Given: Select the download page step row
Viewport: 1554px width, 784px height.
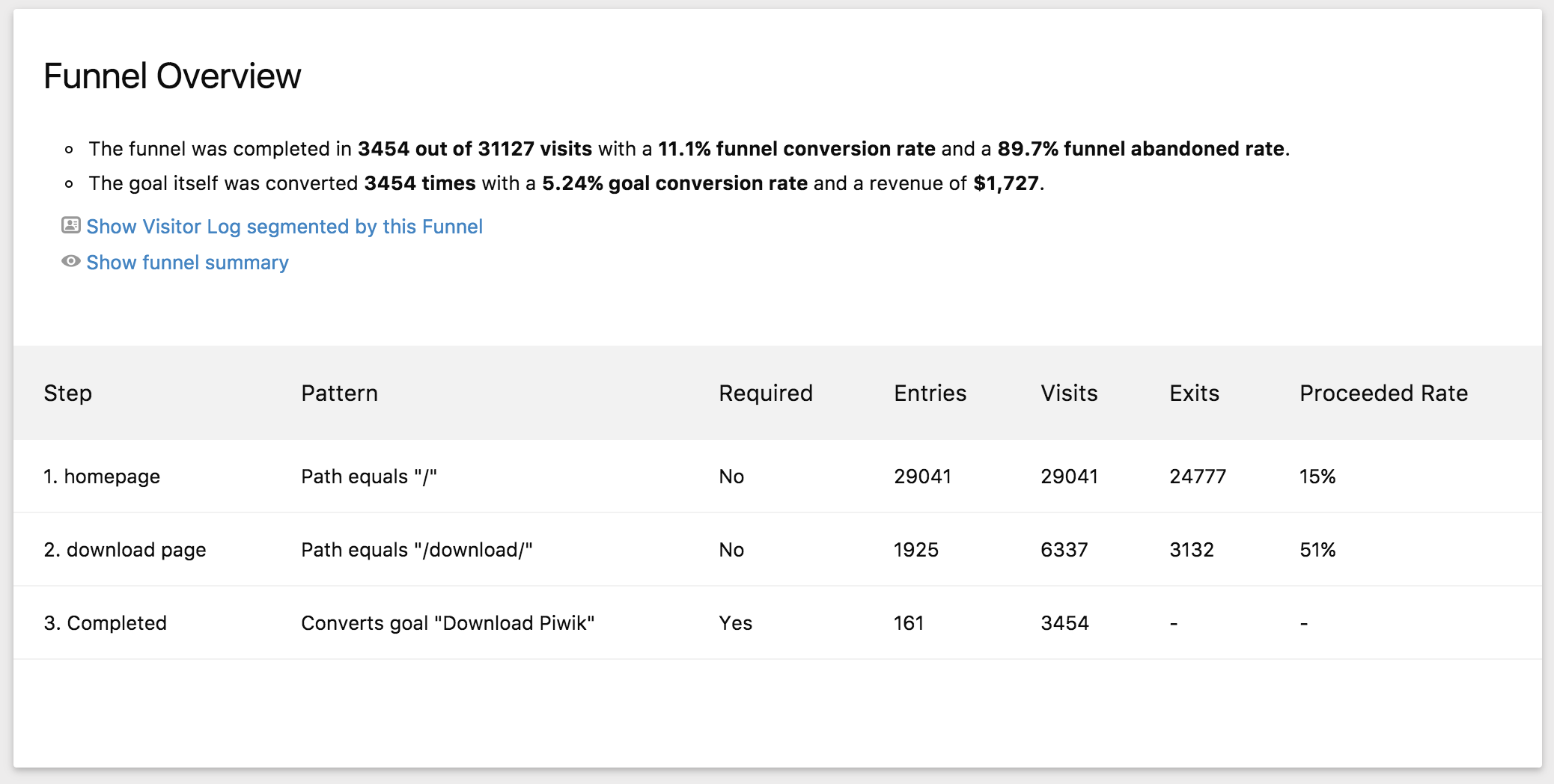Looking at the screenshot, I should tap(125, 550).
